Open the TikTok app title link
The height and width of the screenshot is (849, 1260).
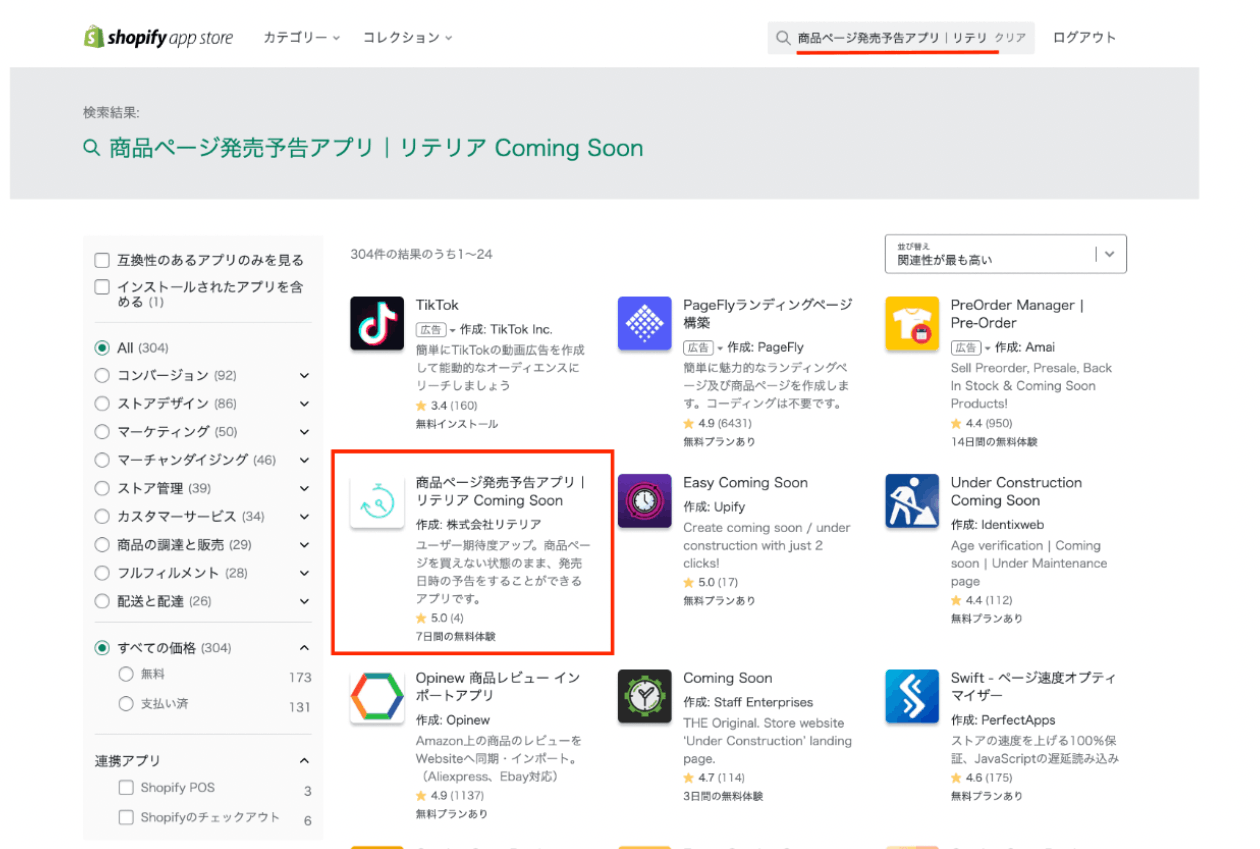[x=437, y=305]
